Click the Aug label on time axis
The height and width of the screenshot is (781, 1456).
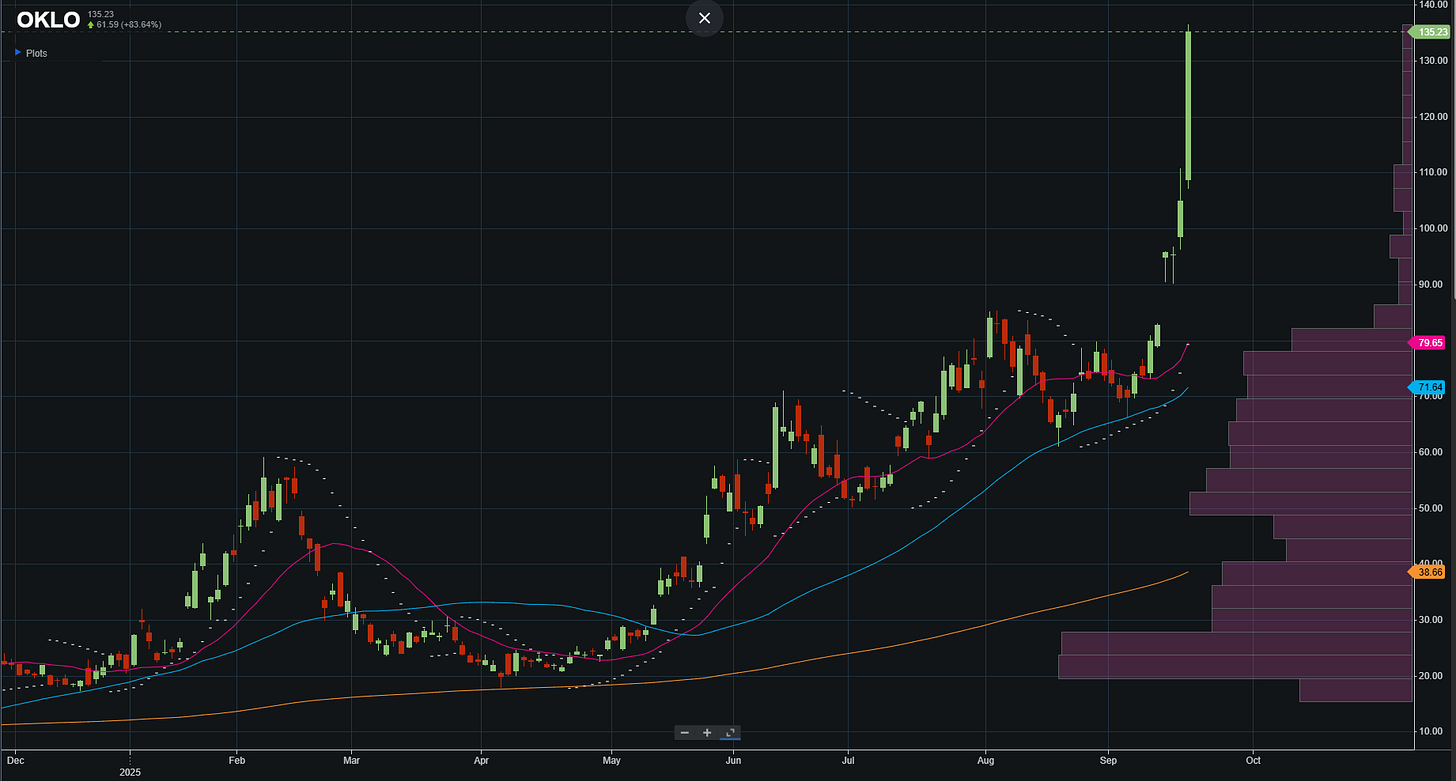(987, 760)
